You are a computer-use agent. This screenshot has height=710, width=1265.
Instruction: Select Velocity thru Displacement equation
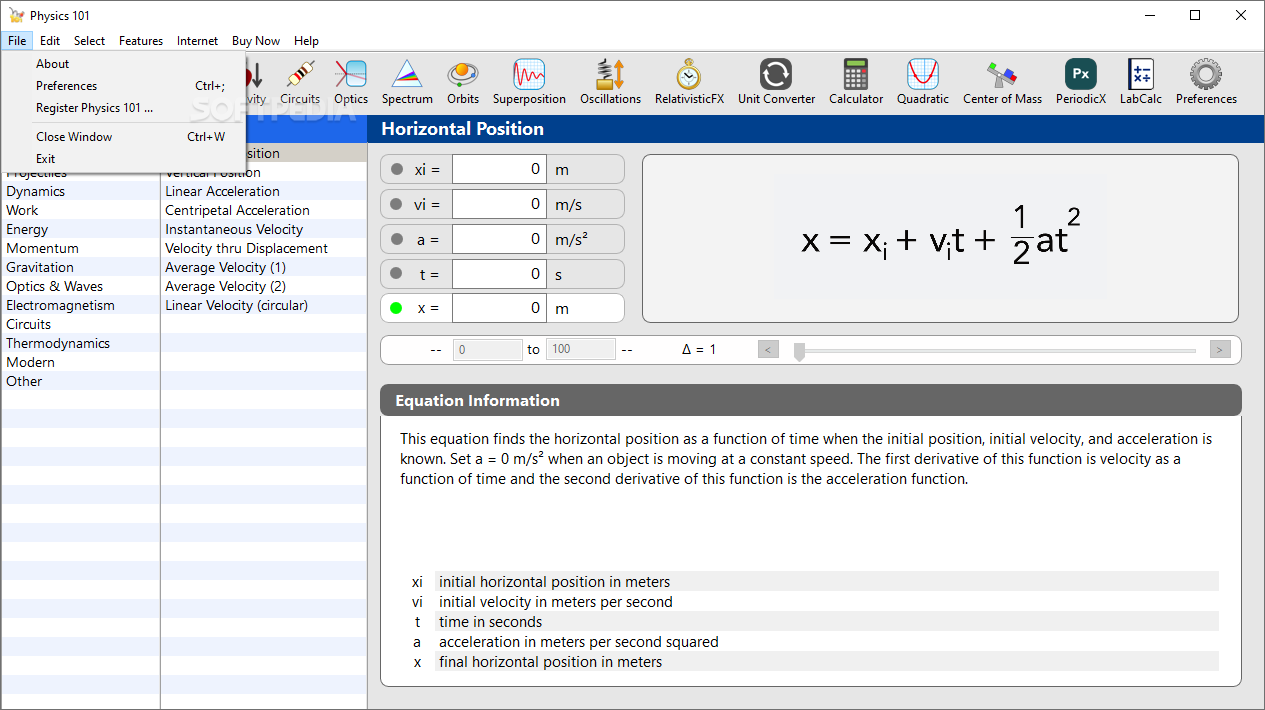264,248
